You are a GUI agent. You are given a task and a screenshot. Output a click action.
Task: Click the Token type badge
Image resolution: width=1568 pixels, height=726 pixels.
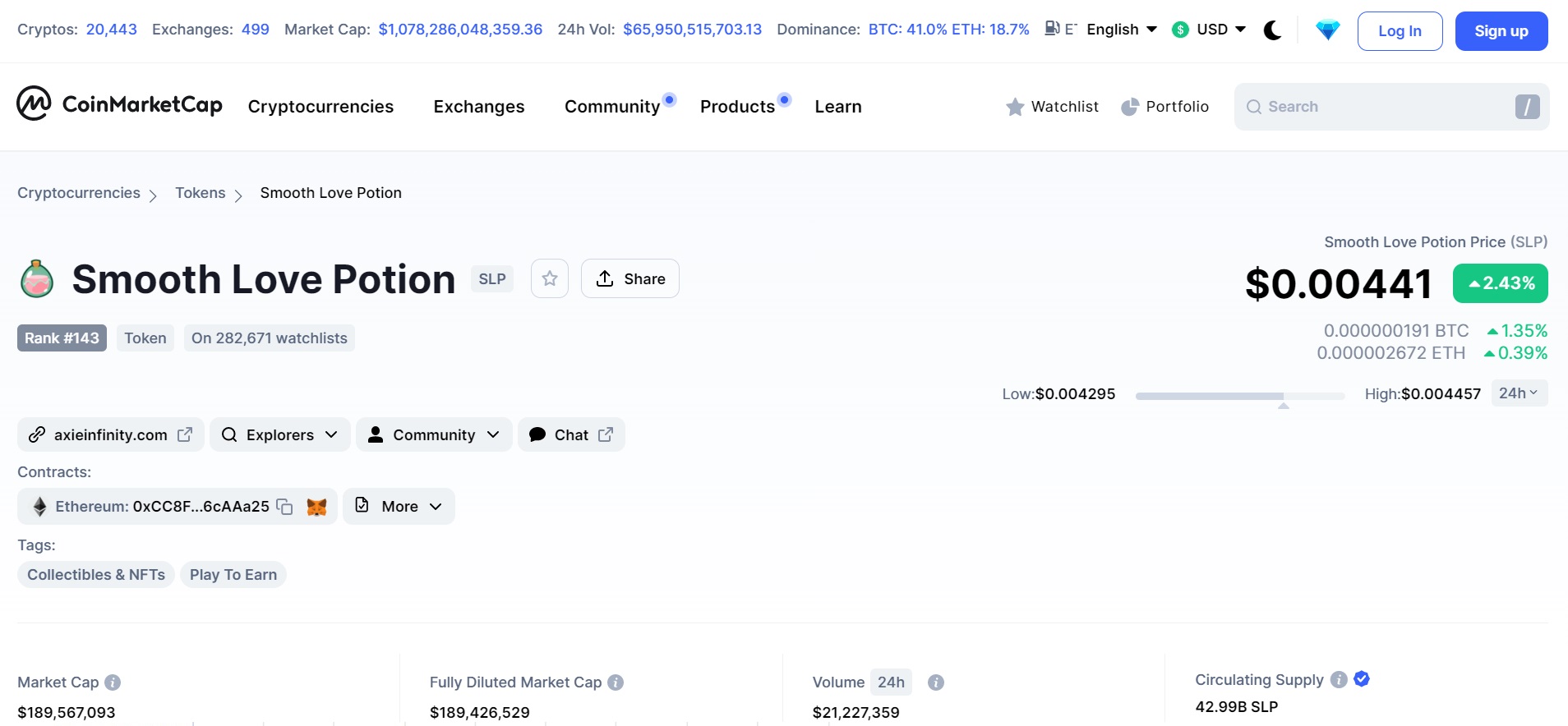(145, 338)
